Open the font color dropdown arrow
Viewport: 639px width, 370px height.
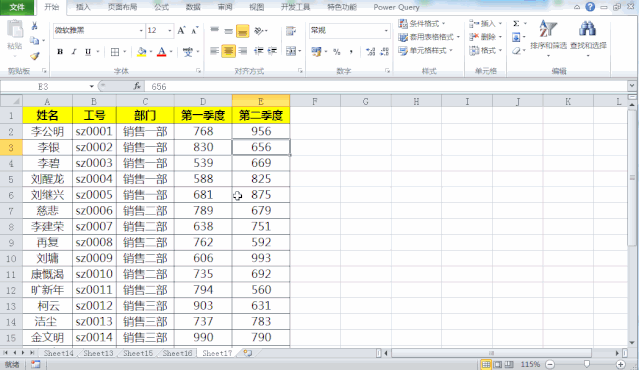(171, 52)
